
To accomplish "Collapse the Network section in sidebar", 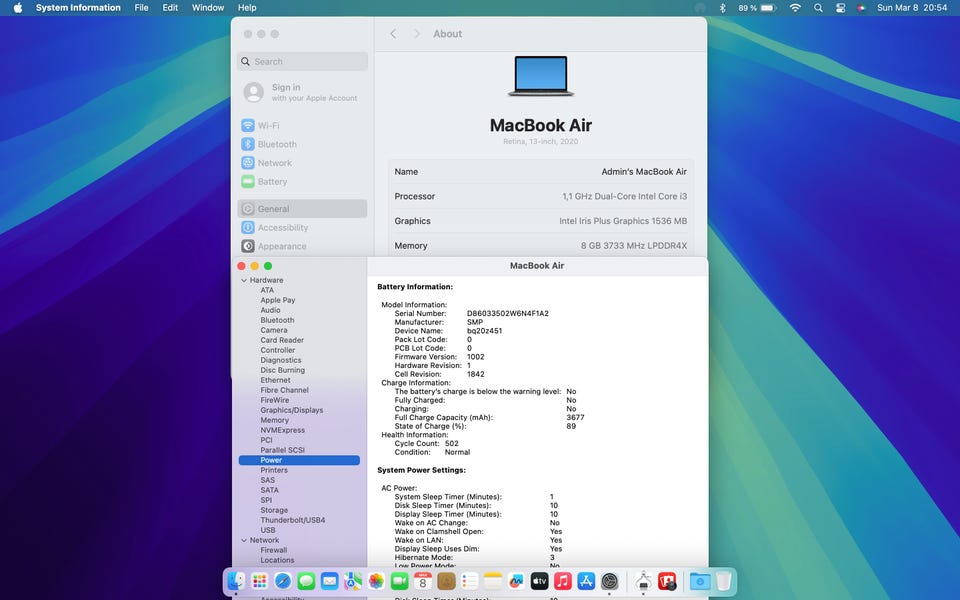I will coord(244,541).
